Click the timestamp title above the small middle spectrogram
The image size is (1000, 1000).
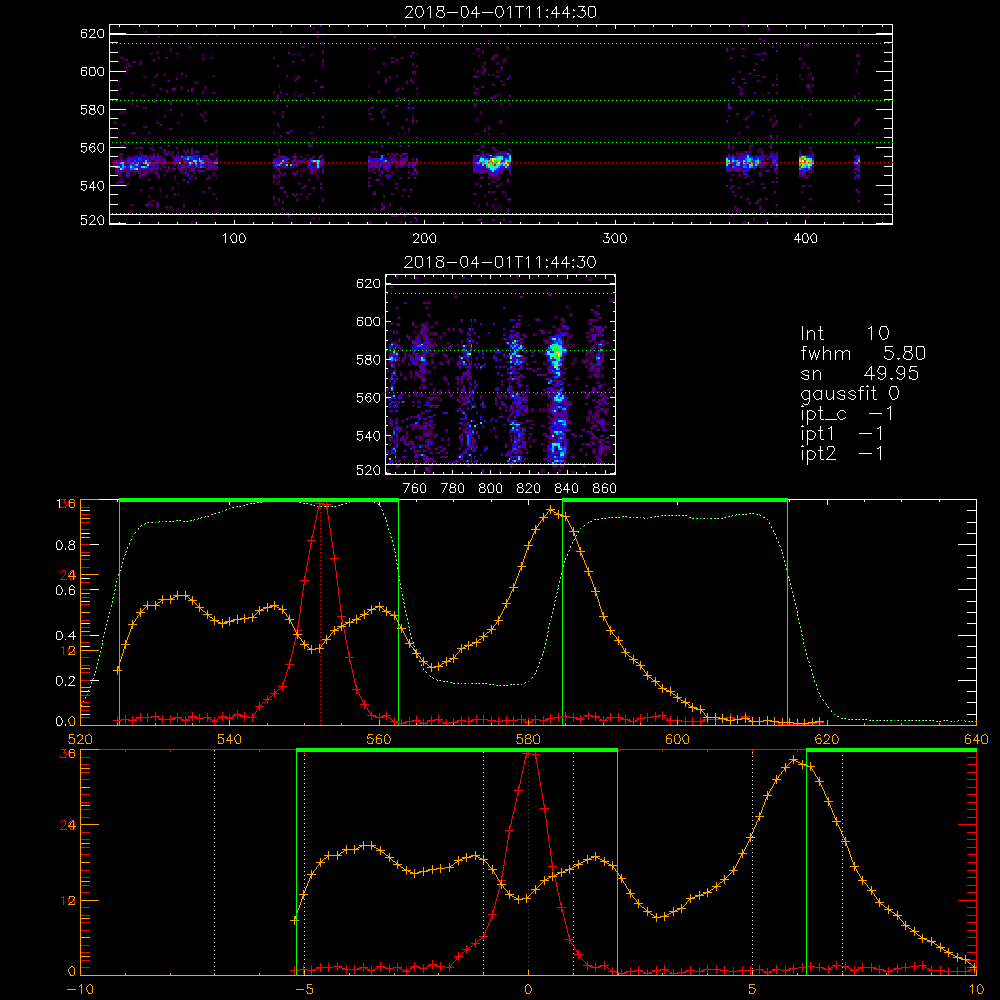coord(500,262)
